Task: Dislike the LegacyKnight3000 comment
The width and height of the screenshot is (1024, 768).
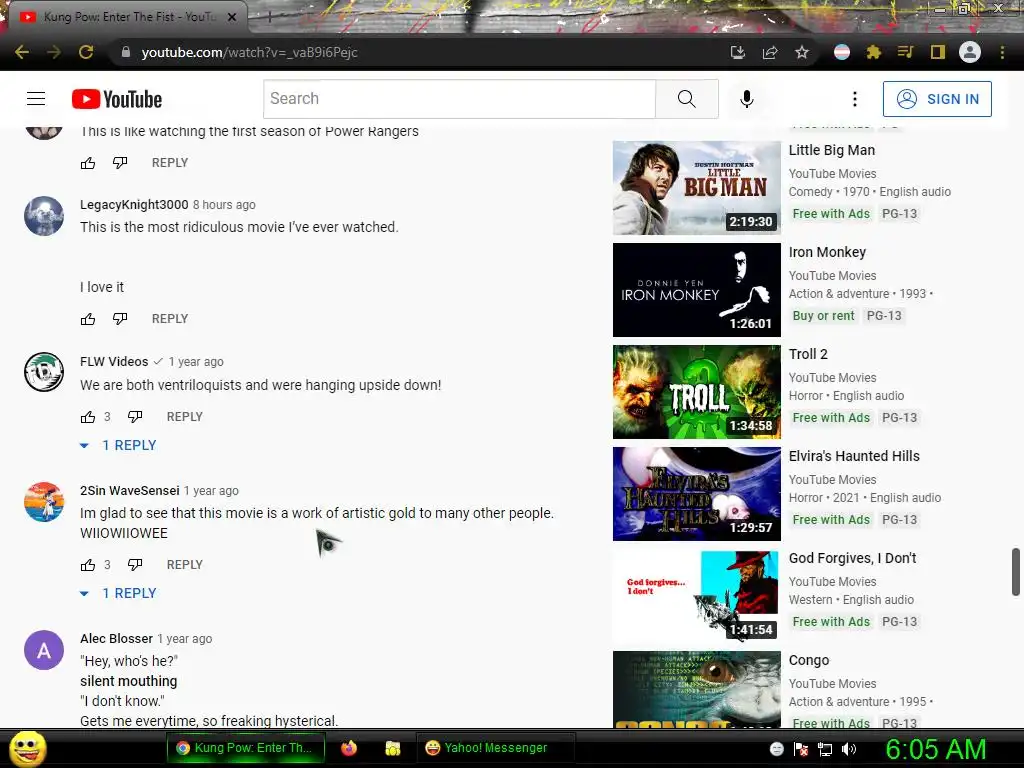Action: (x=120, y=319)
